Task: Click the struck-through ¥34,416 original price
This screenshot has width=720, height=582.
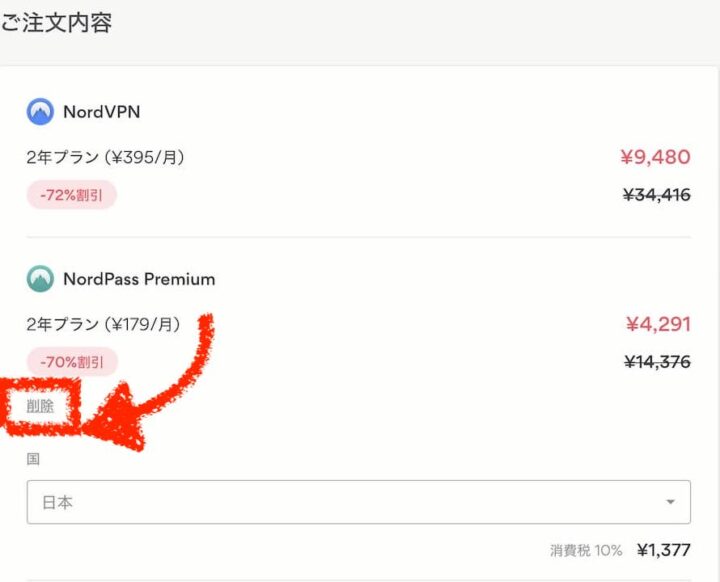Action: [x=657, y=195]
